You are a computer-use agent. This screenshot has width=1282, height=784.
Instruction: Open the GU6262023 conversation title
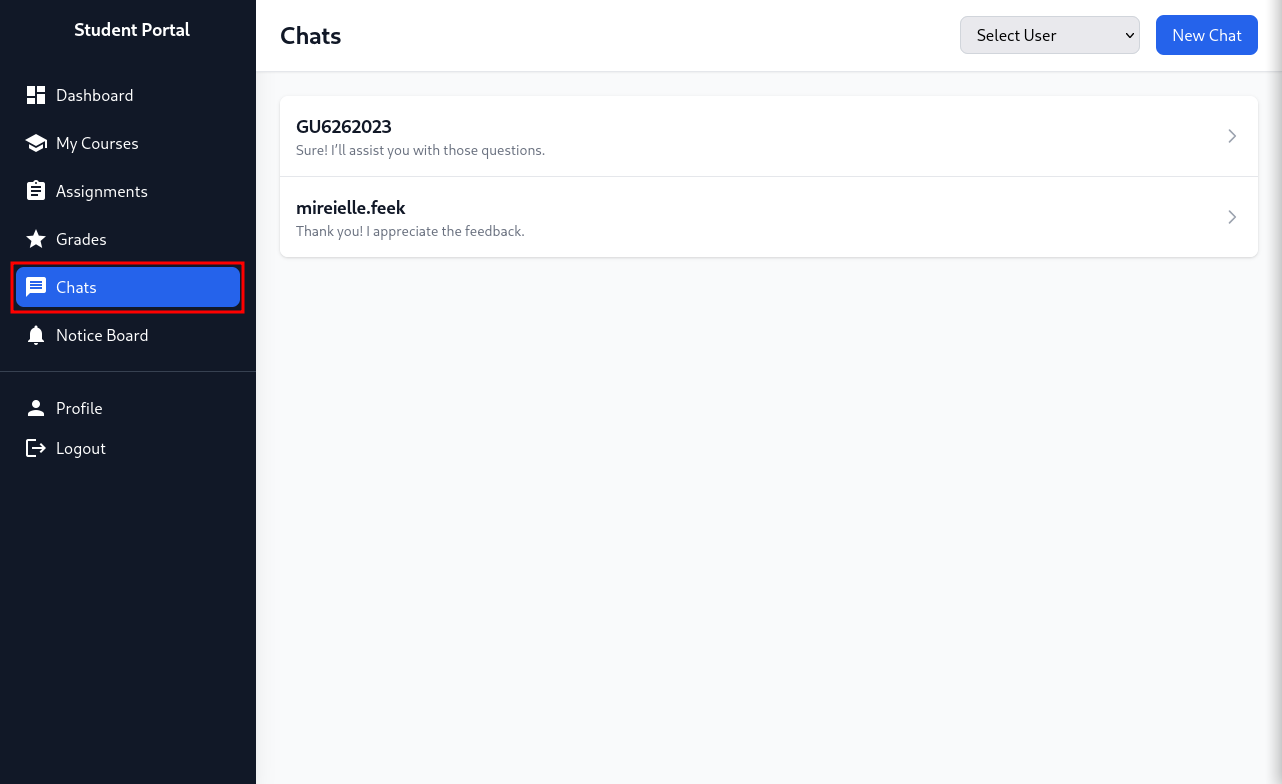[343, 127]
